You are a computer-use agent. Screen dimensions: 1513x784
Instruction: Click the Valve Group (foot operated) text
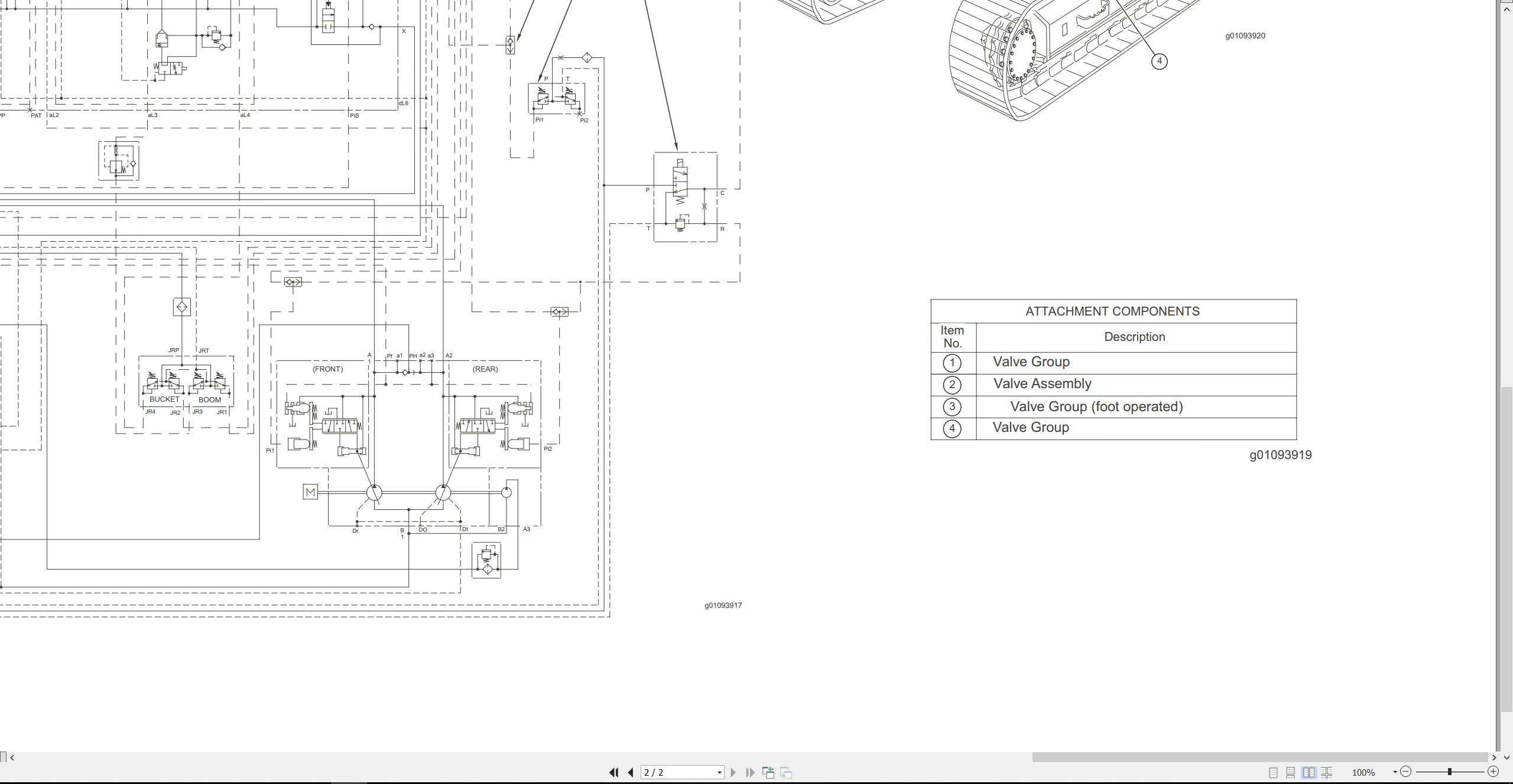pos(1096,406)
